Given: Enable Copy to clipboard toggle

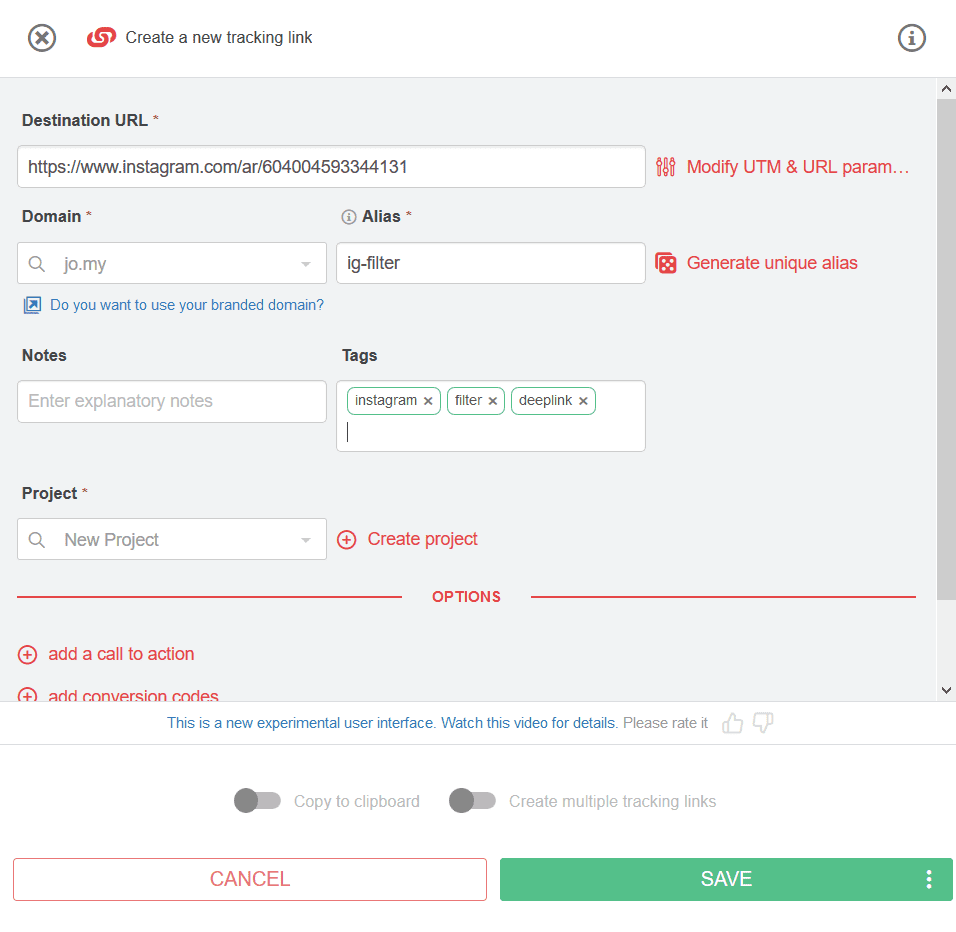Looking at the screenshot, I should pyautogui.click(x=257, y=801).
